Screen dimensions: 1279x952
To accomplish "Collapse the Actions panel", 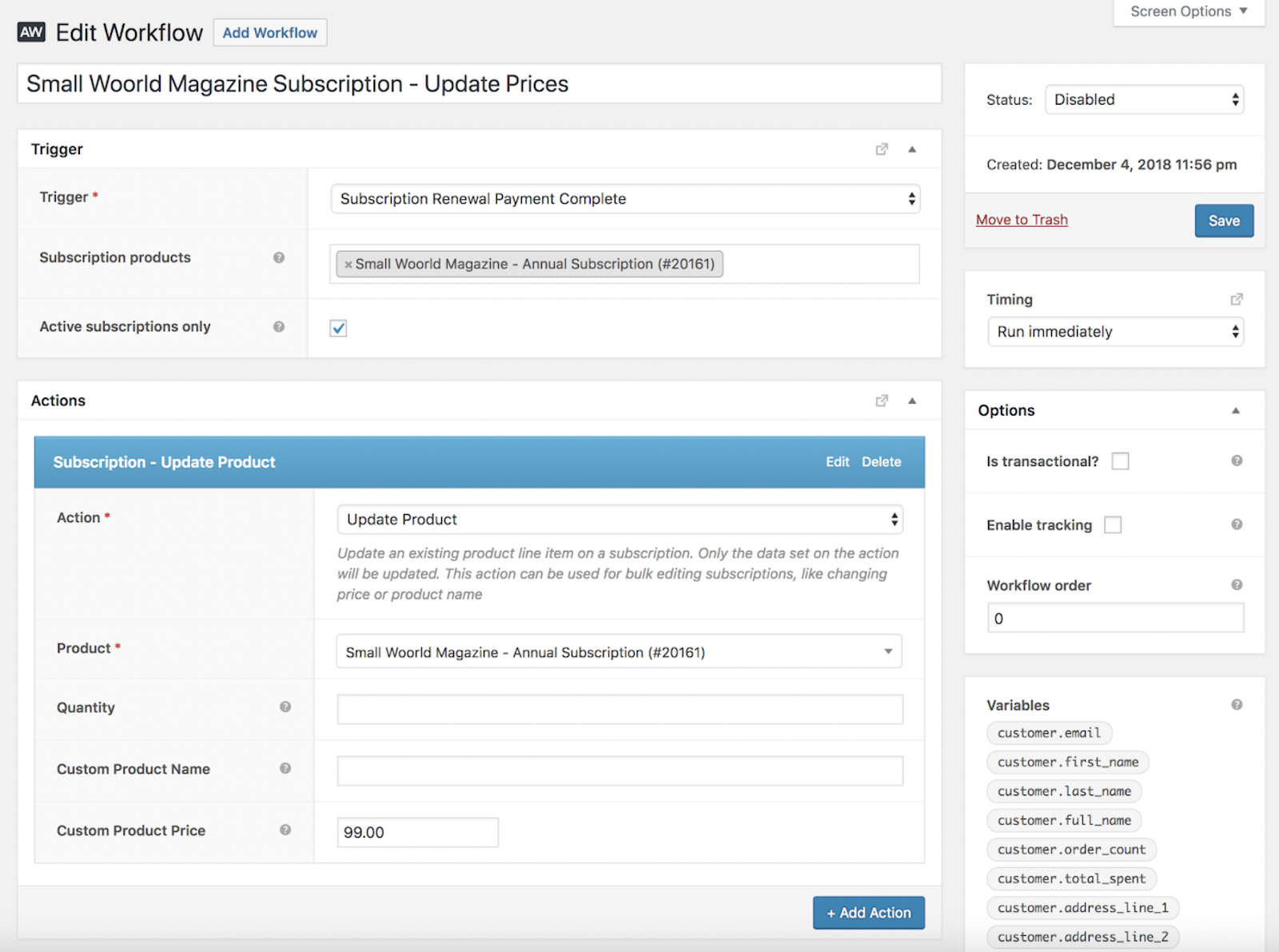I will click(912, 400).
